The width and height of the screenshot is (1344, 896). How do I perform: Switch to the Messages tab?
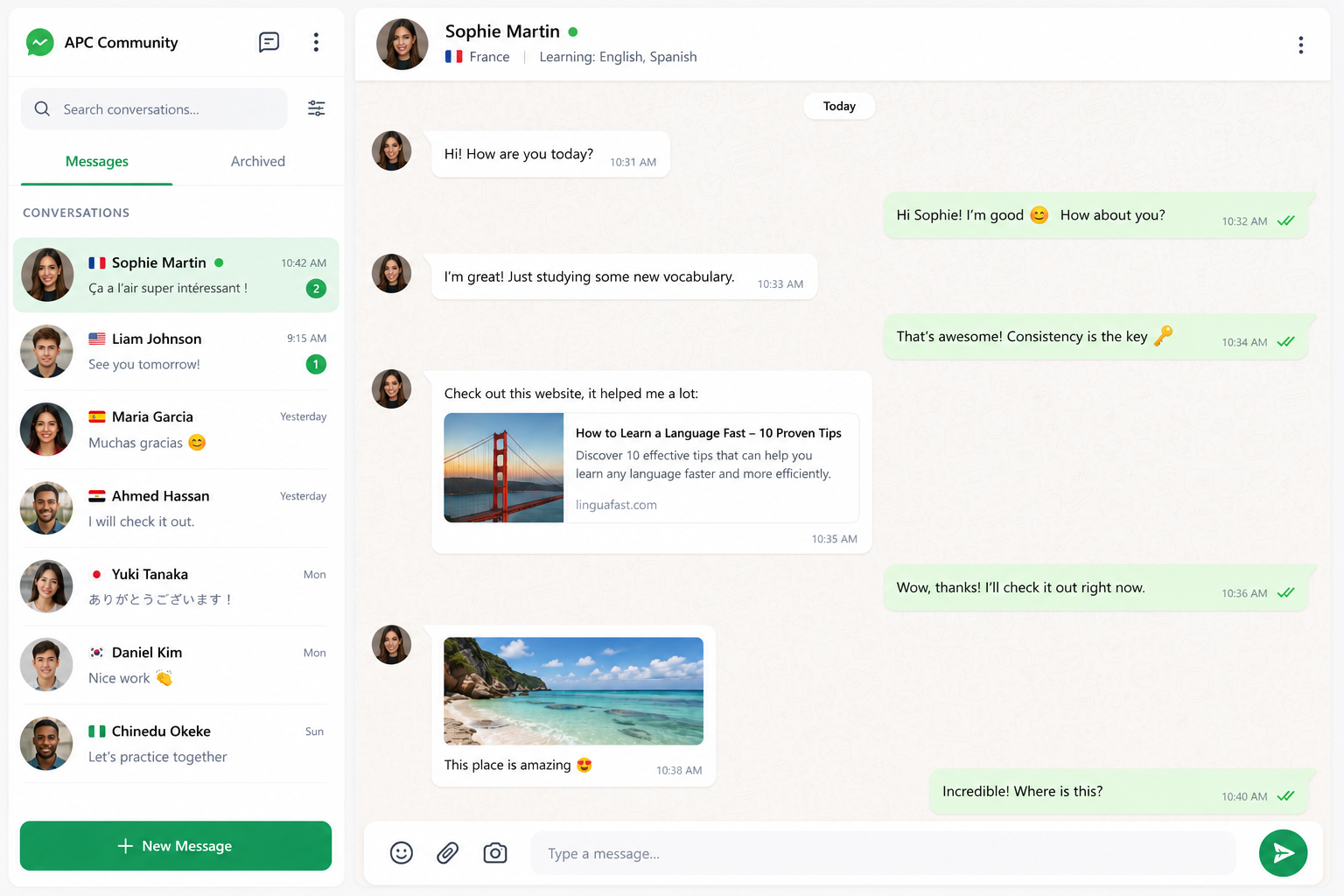pos(97,162)
